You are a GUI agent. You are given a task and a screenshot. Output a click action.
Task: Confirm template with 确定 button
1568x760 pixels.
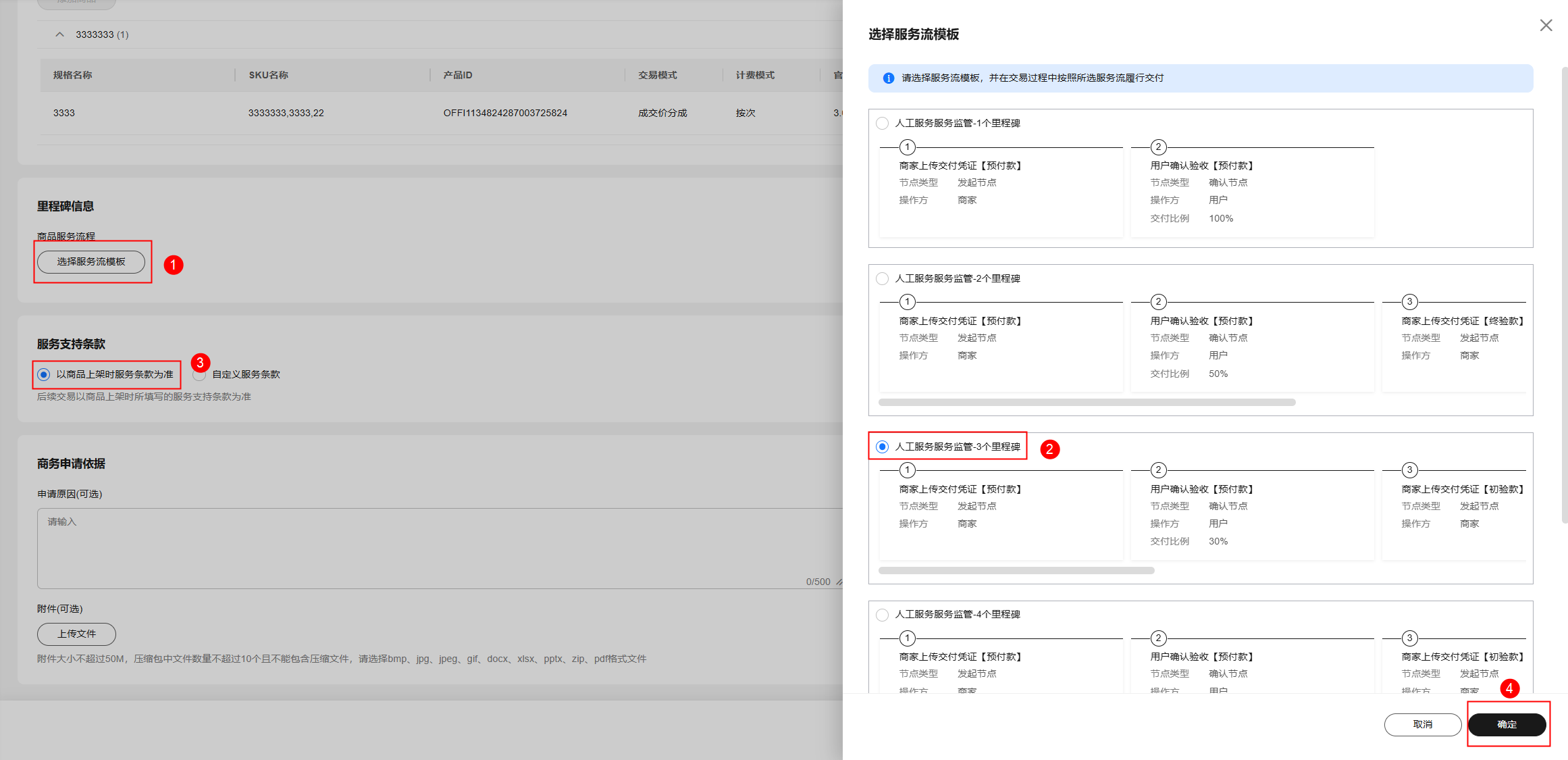pyautogui.click(x=1507, y=724)
